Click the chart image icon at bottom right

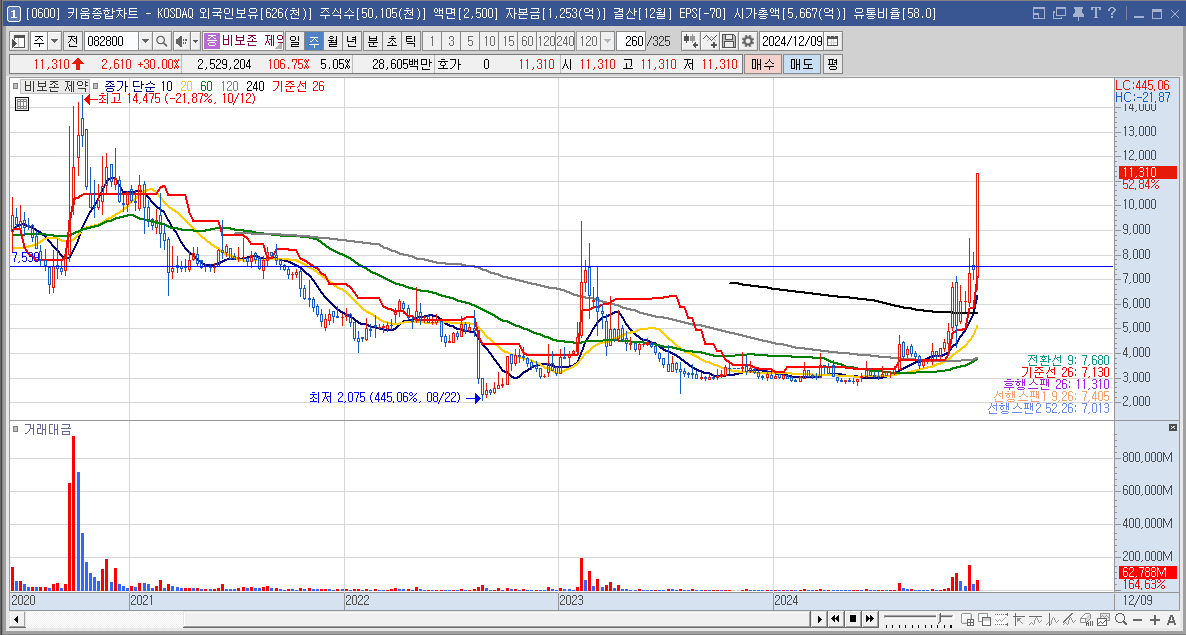click(1103, 619)
